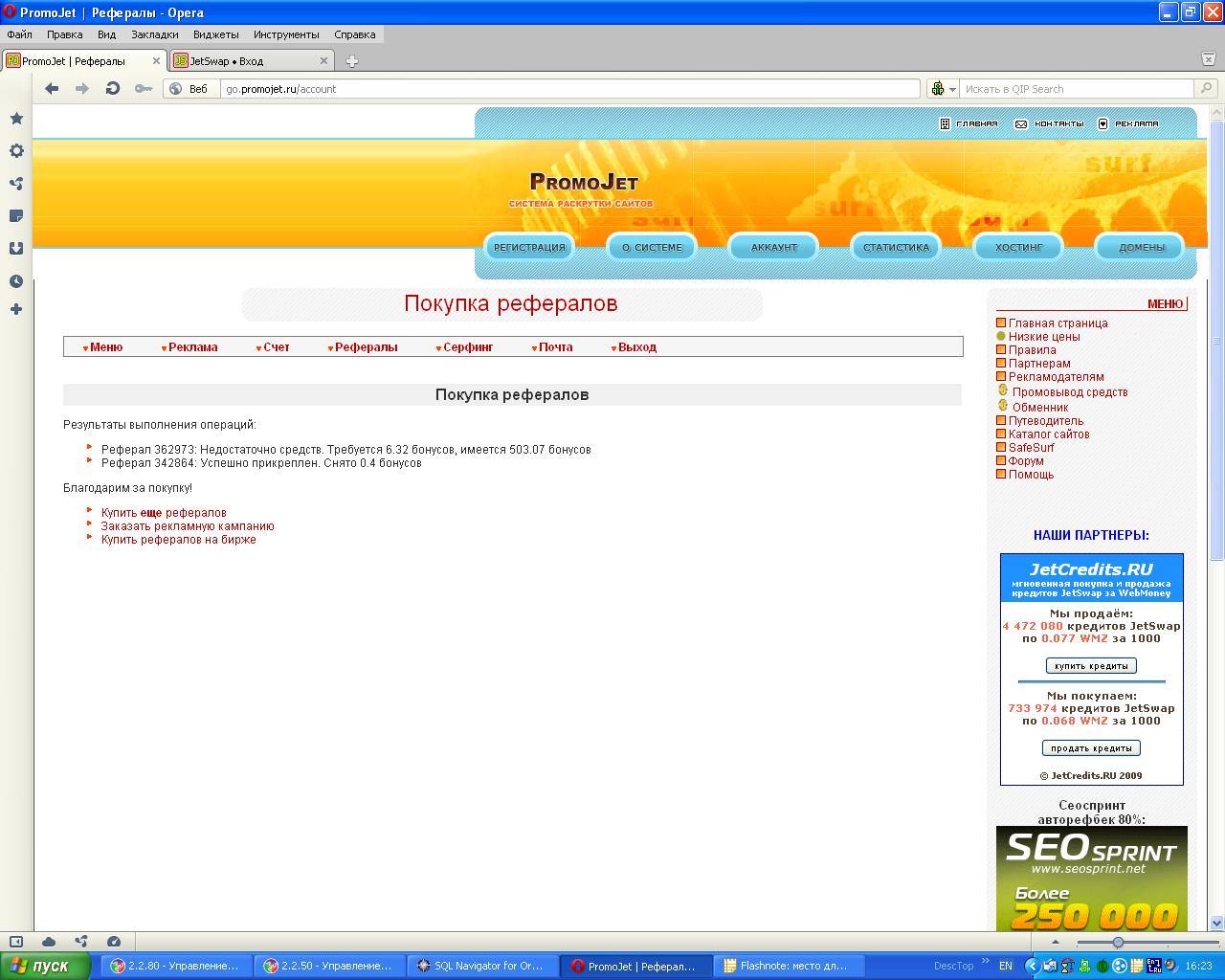Open a new tab with plus button
The image size is (1225, 980).
(x=352, y=61)
